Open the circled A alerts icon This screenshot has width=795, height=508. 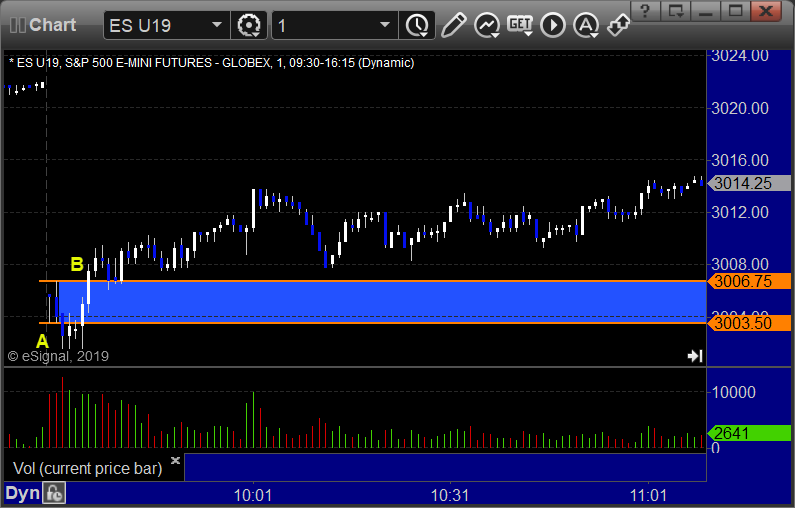pyautogui.click(x=586, y=25)
